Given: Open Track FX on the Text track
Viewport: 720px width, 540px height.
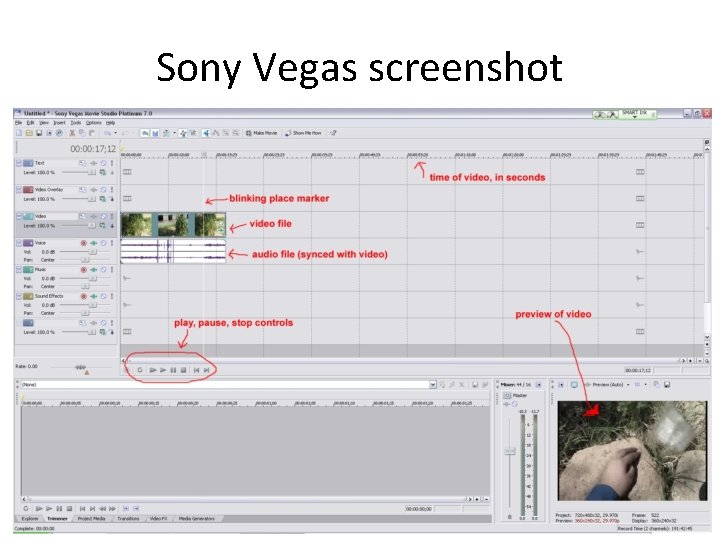Looking at the screenshot, I should pos(93,163).
